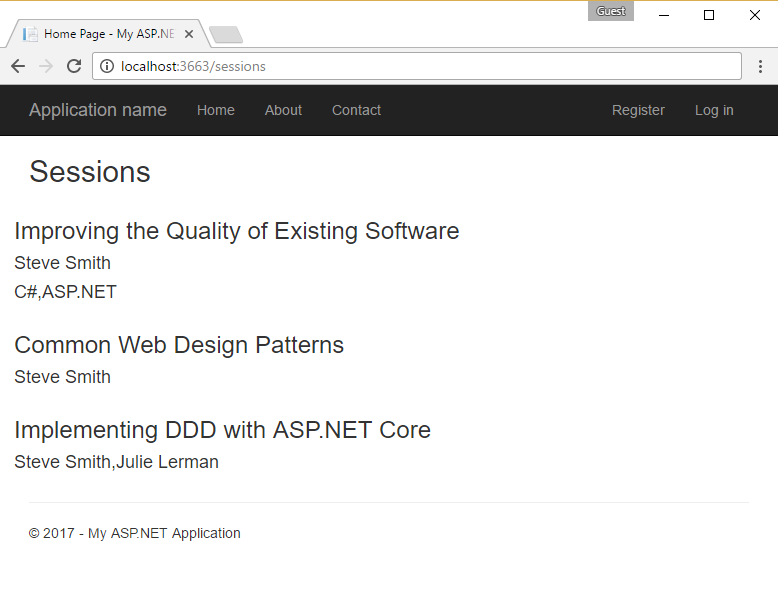The width and height of the screenshot is (778, 595).
Task: Reload the page with the refresh icon
Action: point(74,66)
